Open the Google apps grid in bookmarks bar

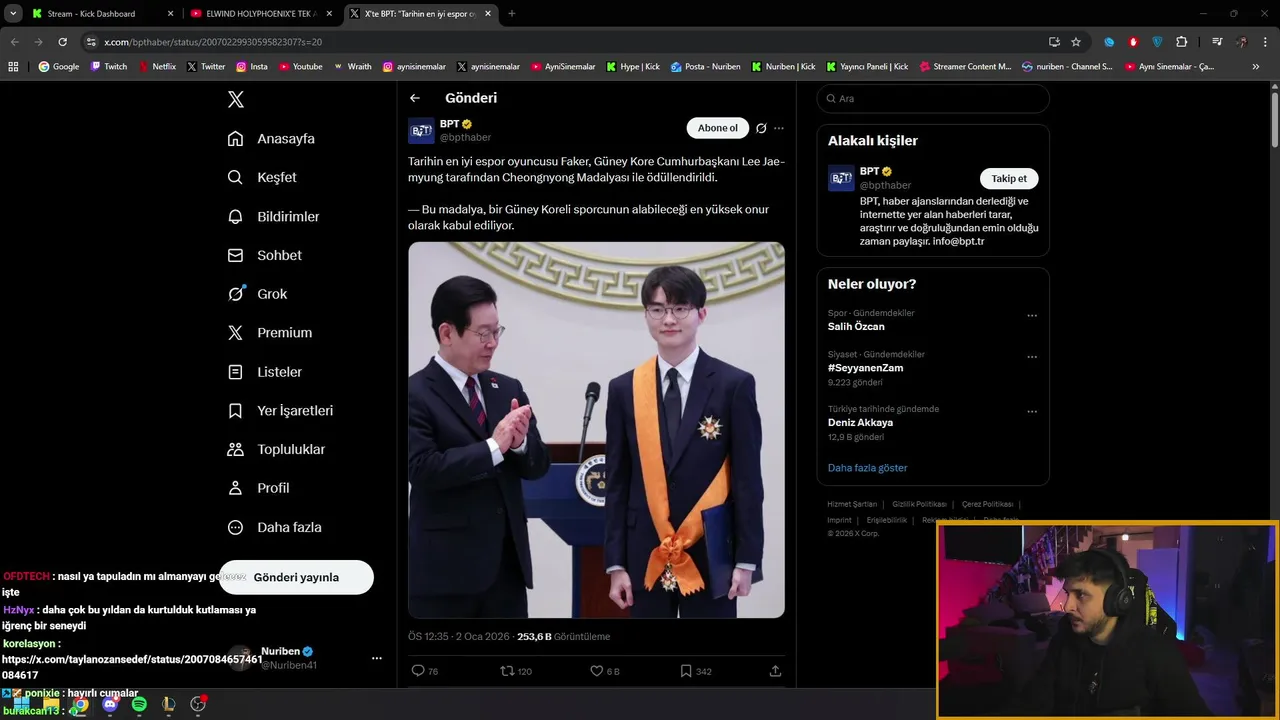pyautogui.click(x=13, y=67)
